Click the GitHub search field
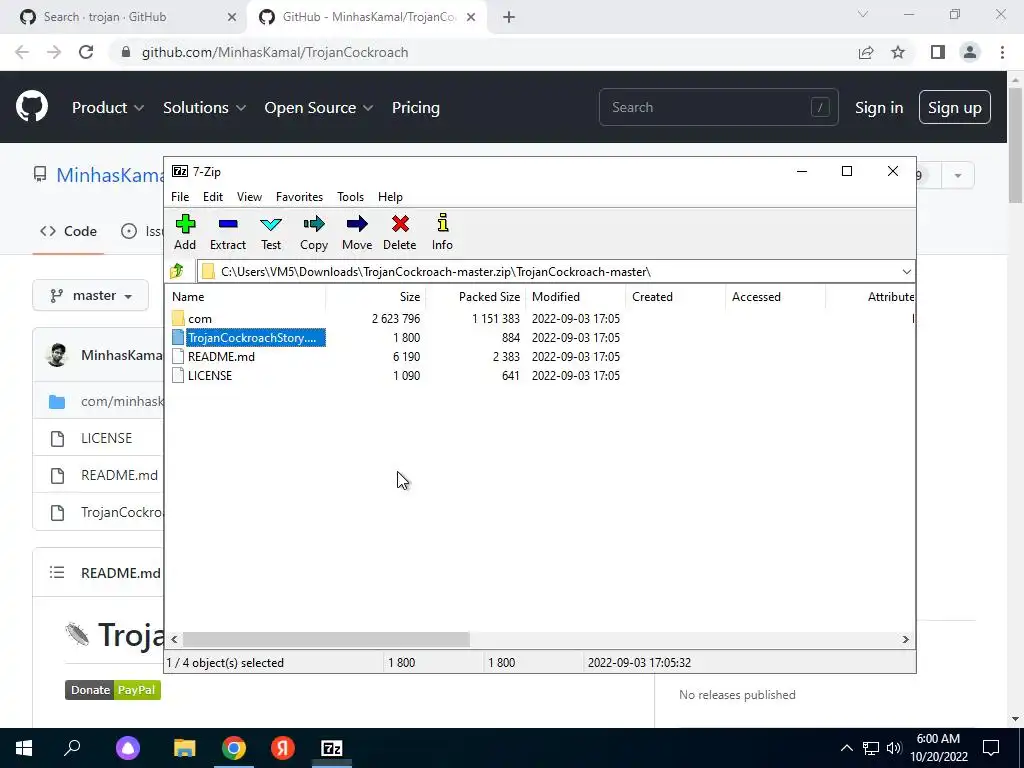Viewport: 1024px width, 768px height. (718, 107)
